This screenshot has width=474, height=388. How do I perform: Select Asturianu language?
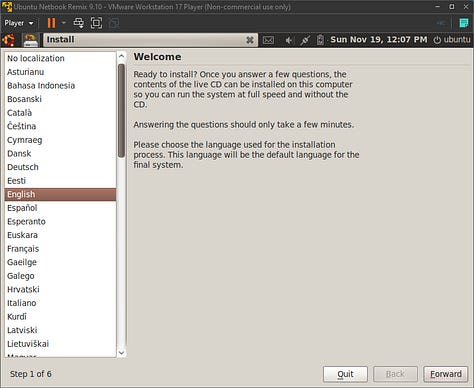pyautogui.click(x=60, y=72)
